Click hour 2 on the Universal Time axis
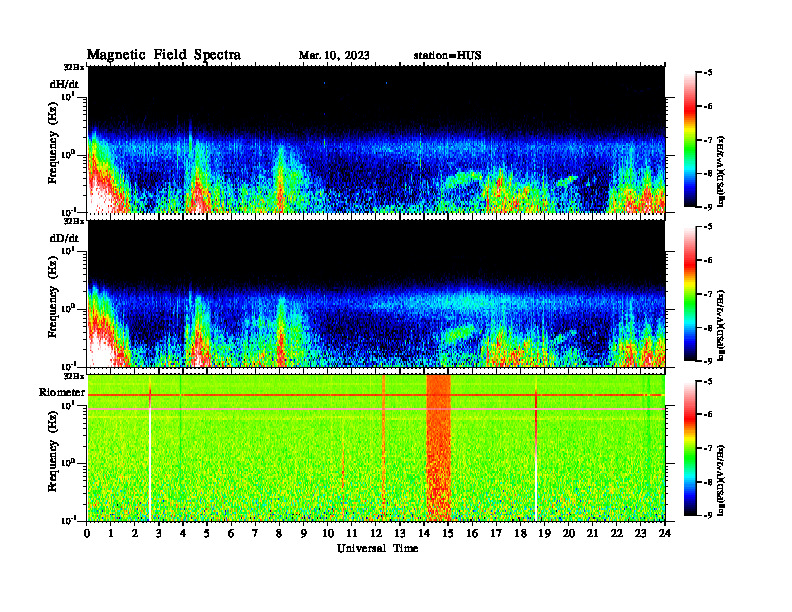This screenshot has width=792, height=612. (135, 534)
